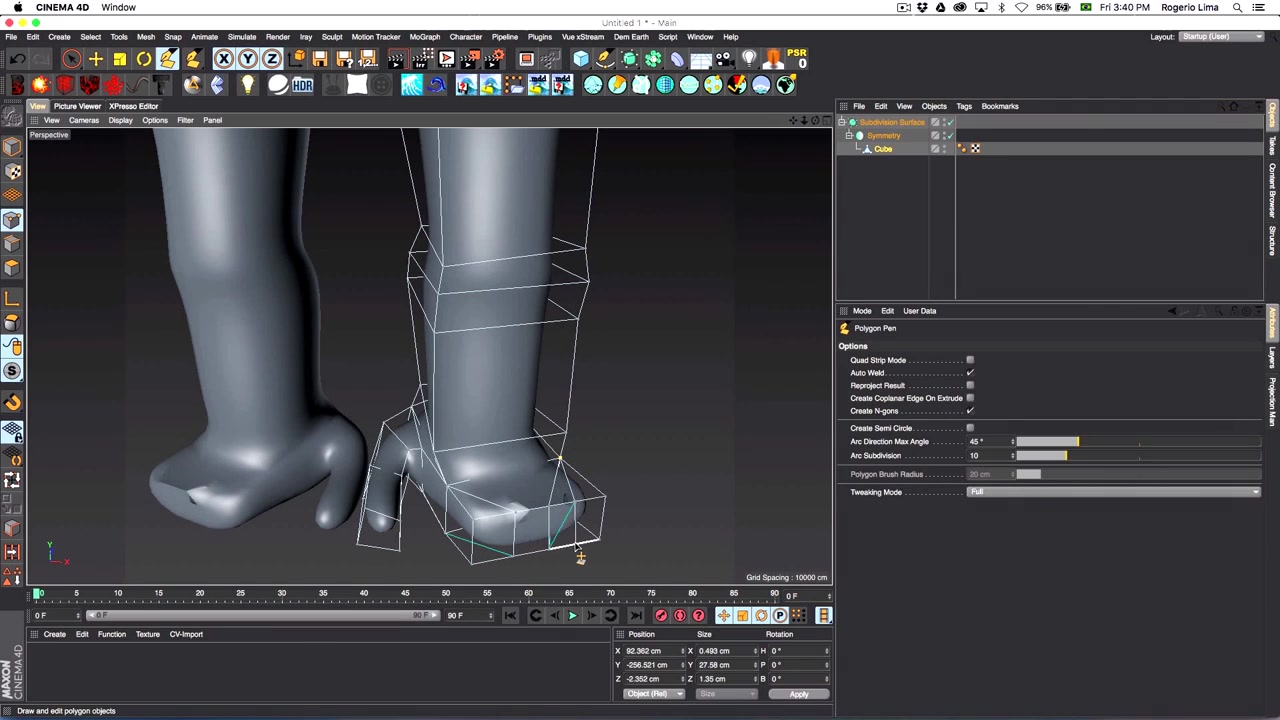Enable Quad Strip Mode
Image resolution: width=1280 pixels, height=720 pixels.
pyautogui.click(x=970, y=360)
